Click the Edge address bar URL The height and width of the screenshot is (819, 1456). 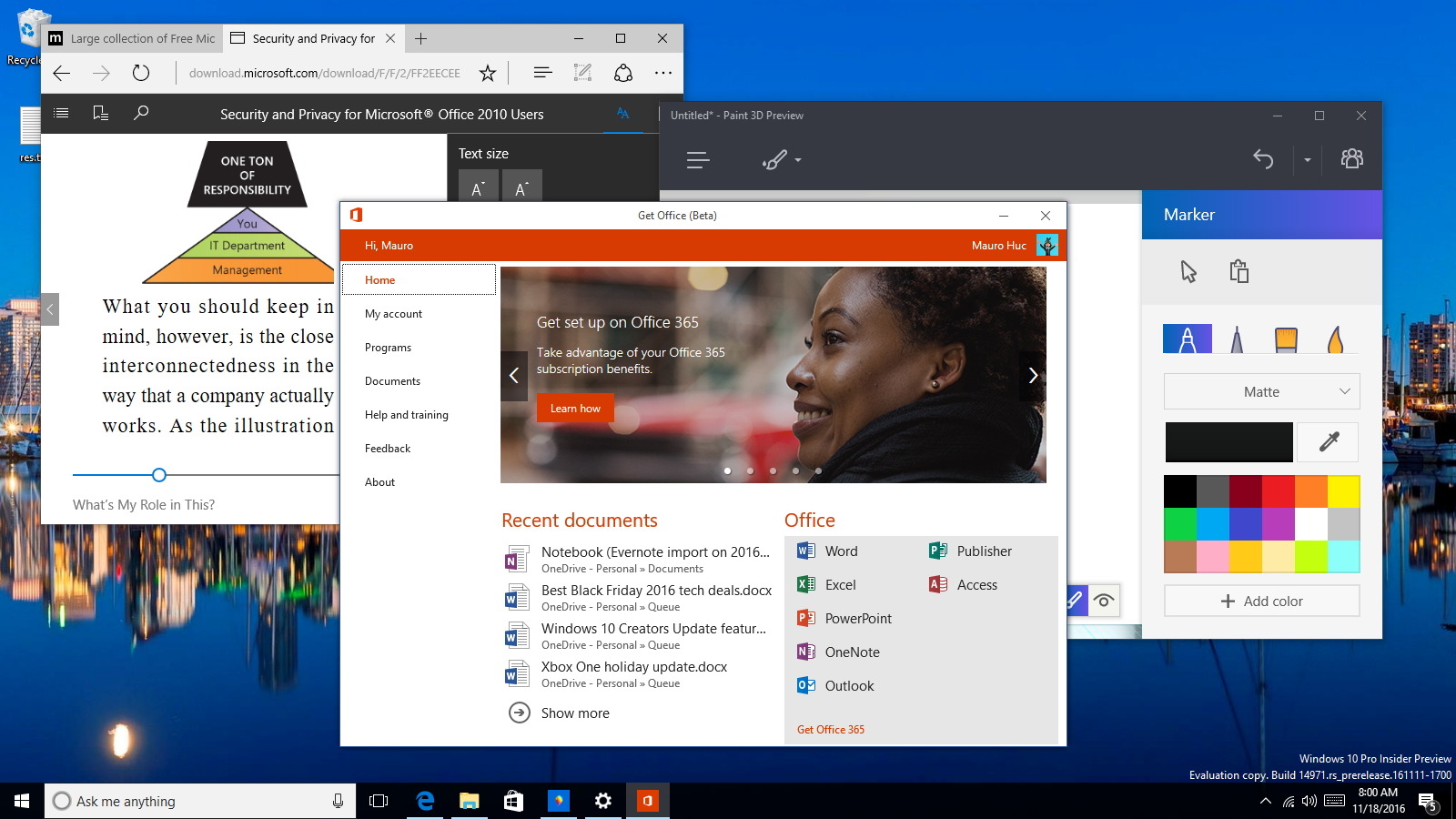325,73
